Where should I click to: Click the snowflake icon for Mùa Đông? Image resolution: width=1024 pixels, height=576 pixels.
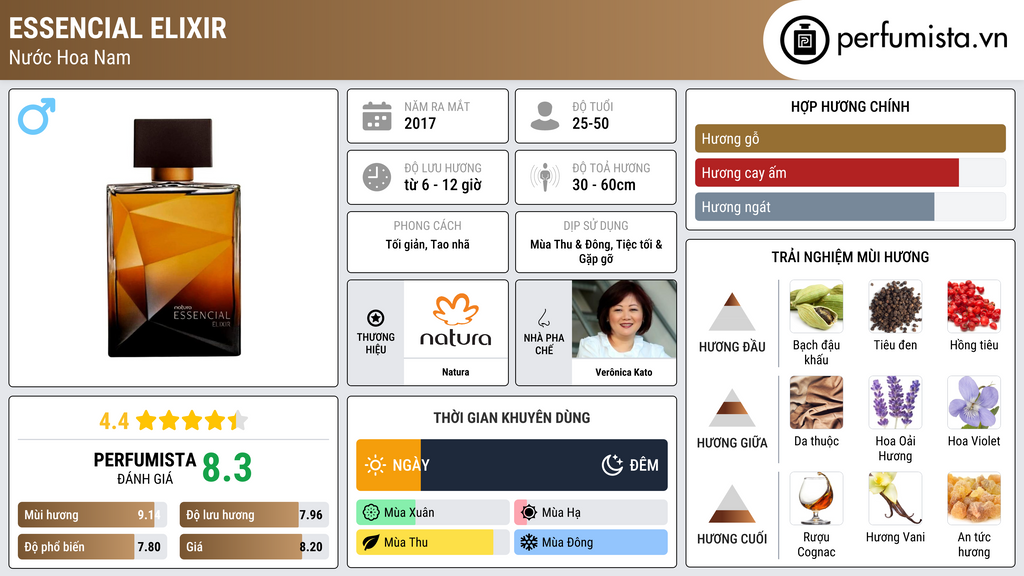click(x=529, y=543)
